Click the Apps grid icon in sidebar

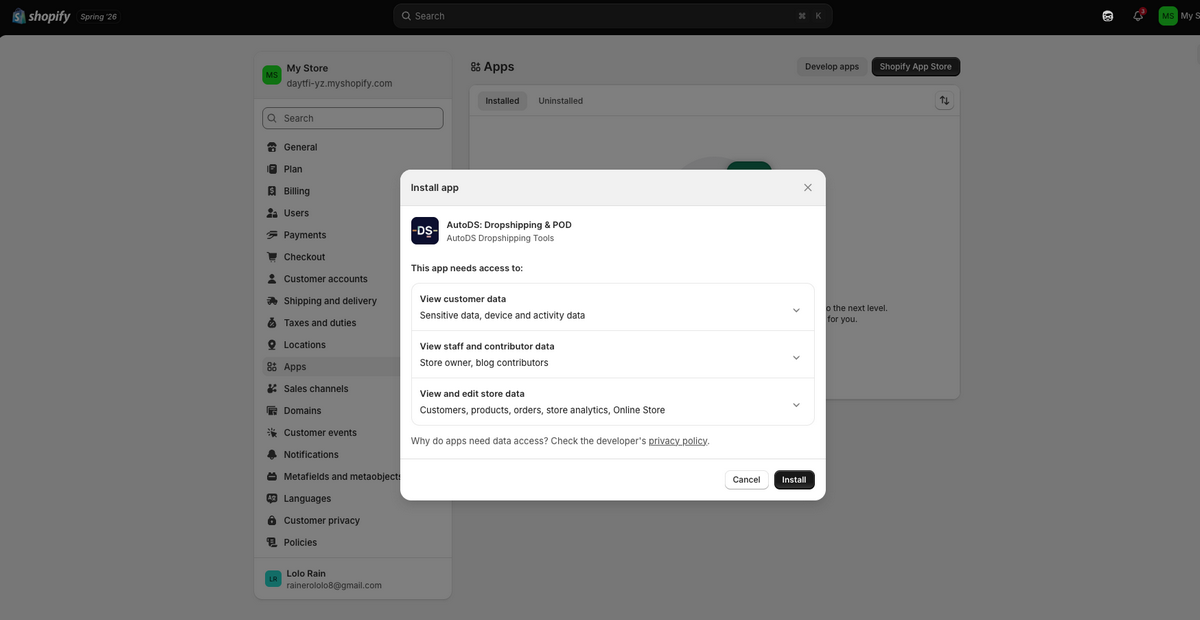coord(272,367)
